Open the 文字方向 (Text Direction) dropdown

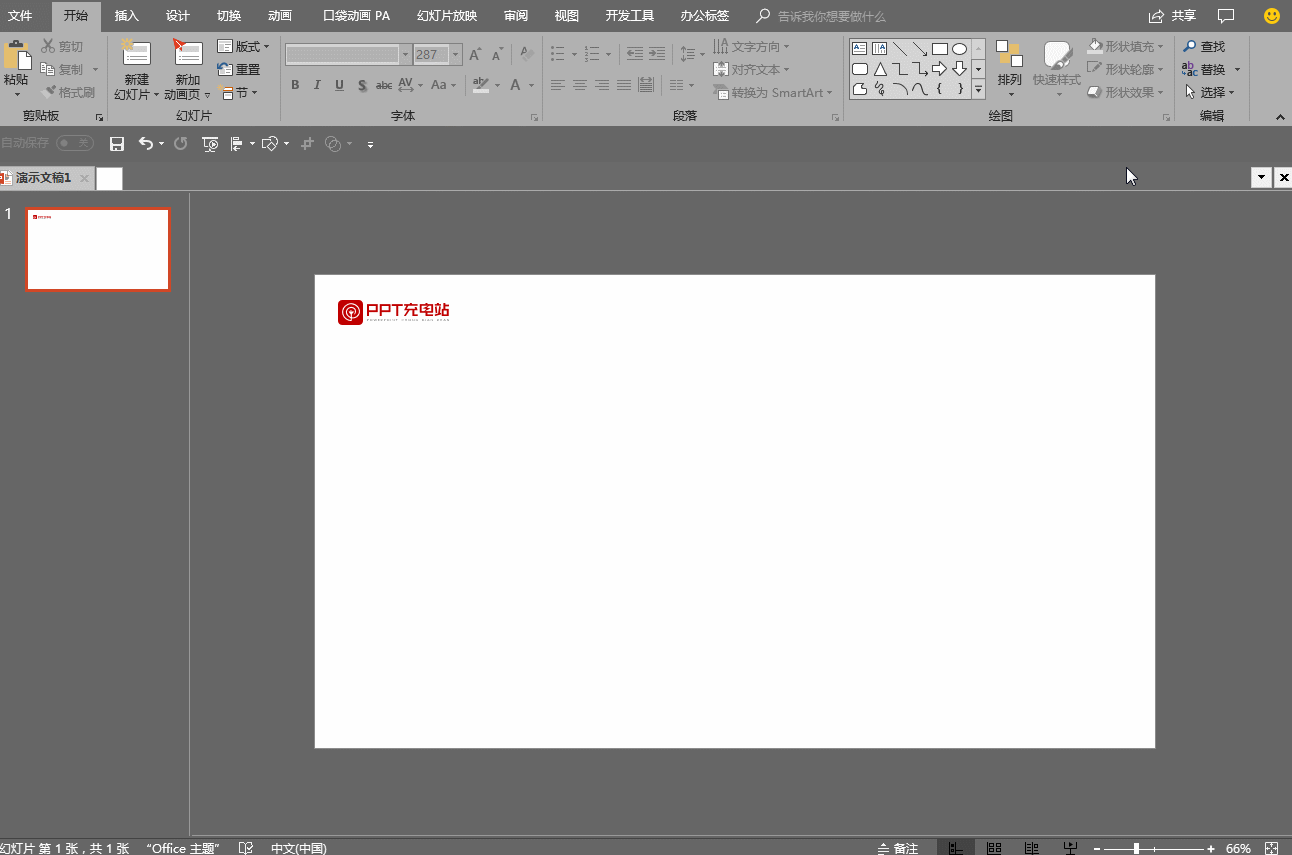[752, 46]
